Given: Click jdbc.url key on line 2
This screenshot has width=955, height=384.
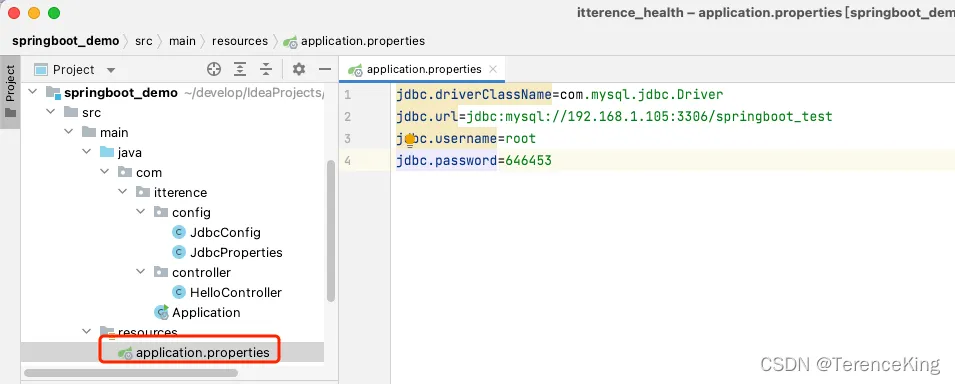Looking at the screenshot, I should tap(428, 116).
